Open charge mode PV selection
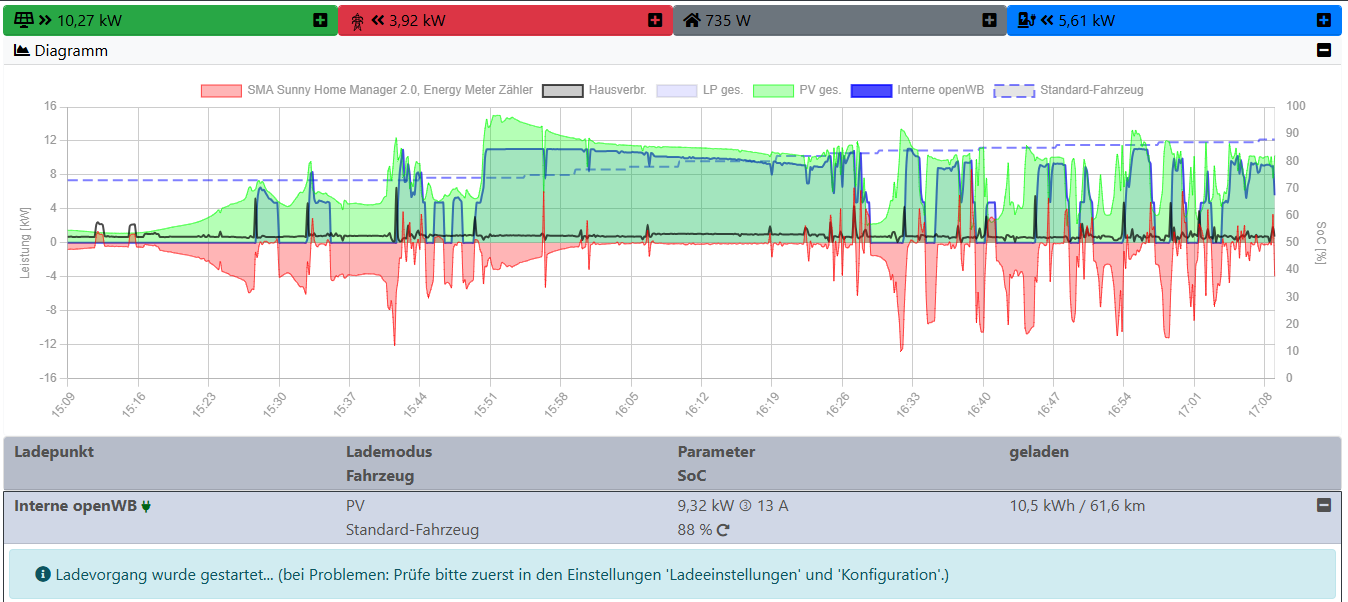Viewport: 1348px width, 602px height. click(x=356, y=506)
